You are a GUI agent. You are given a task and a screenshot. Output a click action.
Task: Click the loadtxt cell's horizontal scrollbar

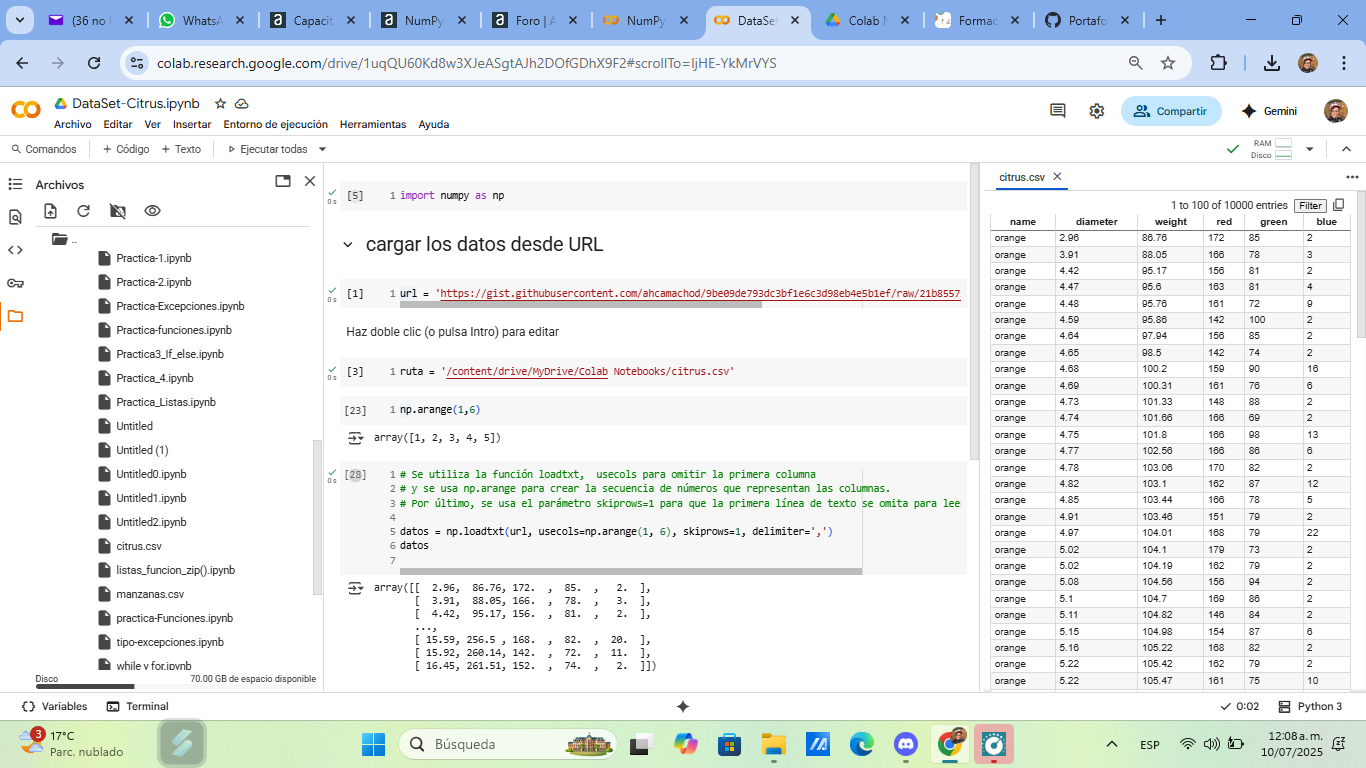coord(630,571)
